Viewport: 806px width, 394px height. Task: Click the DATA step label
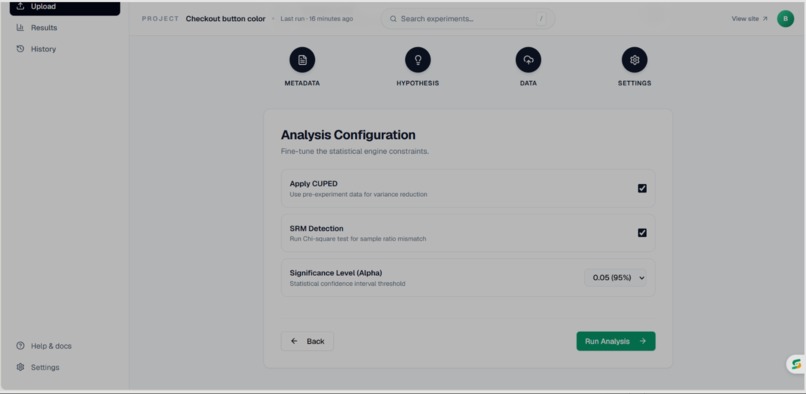click(x=528, y=83)
